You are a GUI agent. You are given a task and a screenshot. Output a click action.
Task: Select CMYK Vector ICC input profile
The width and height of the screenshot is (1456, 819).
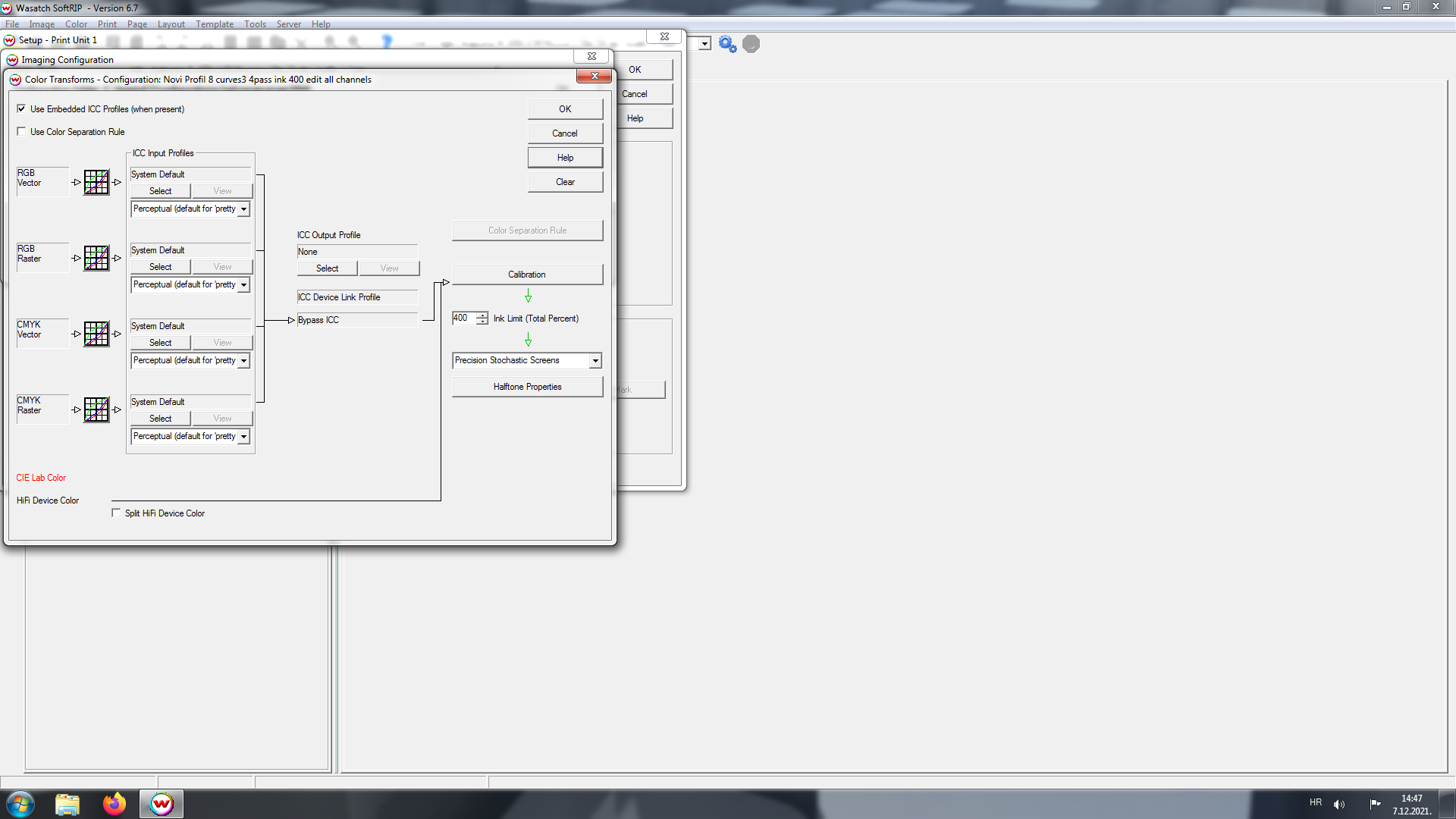point(160,342)
